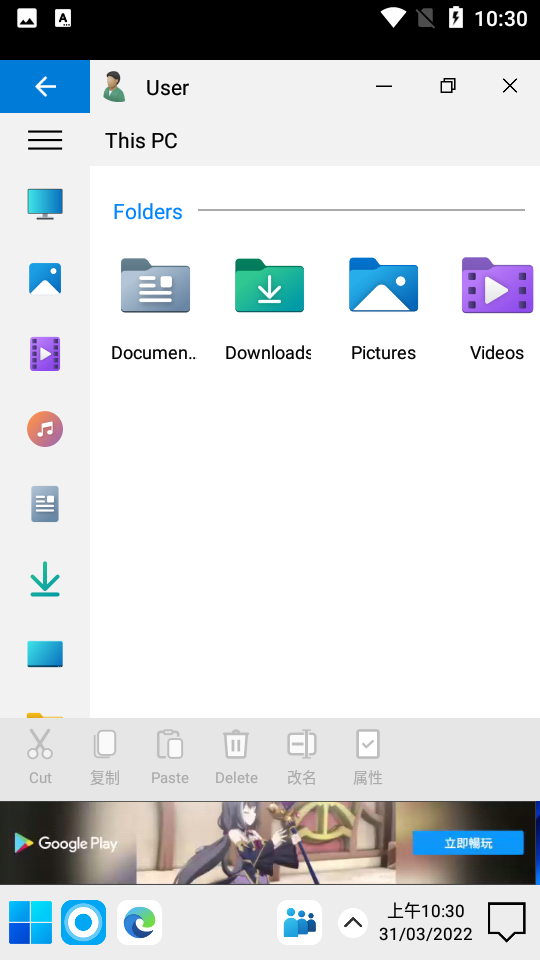
Task: Open the Windows Start menu
Action: [x=30, y=922]
